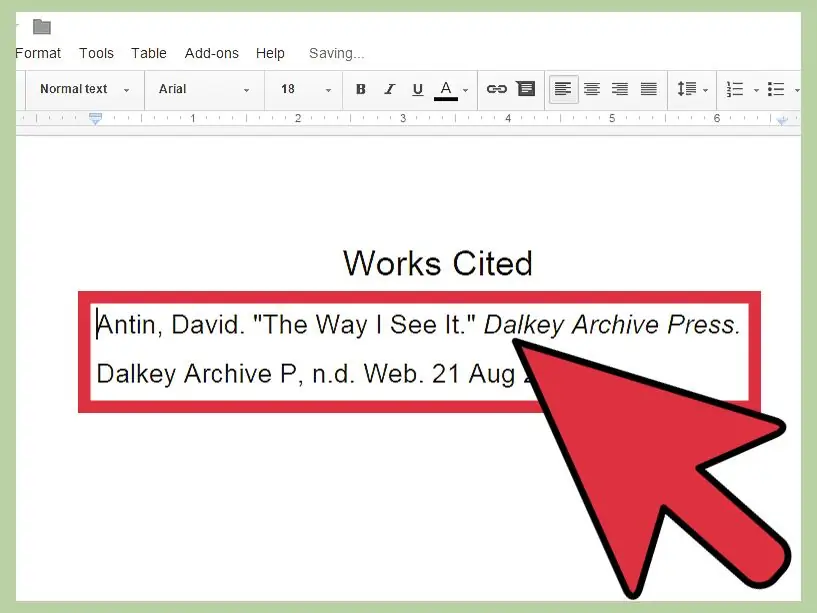This screenshot has width=817, height=613.
Task: Select right align
Action: [x=620, y=89]
